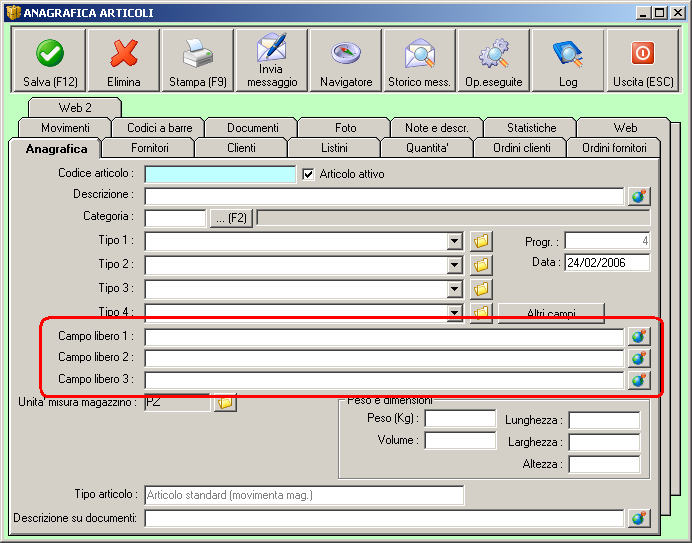Switch to the Foto tab

click(x=346, y=128)
